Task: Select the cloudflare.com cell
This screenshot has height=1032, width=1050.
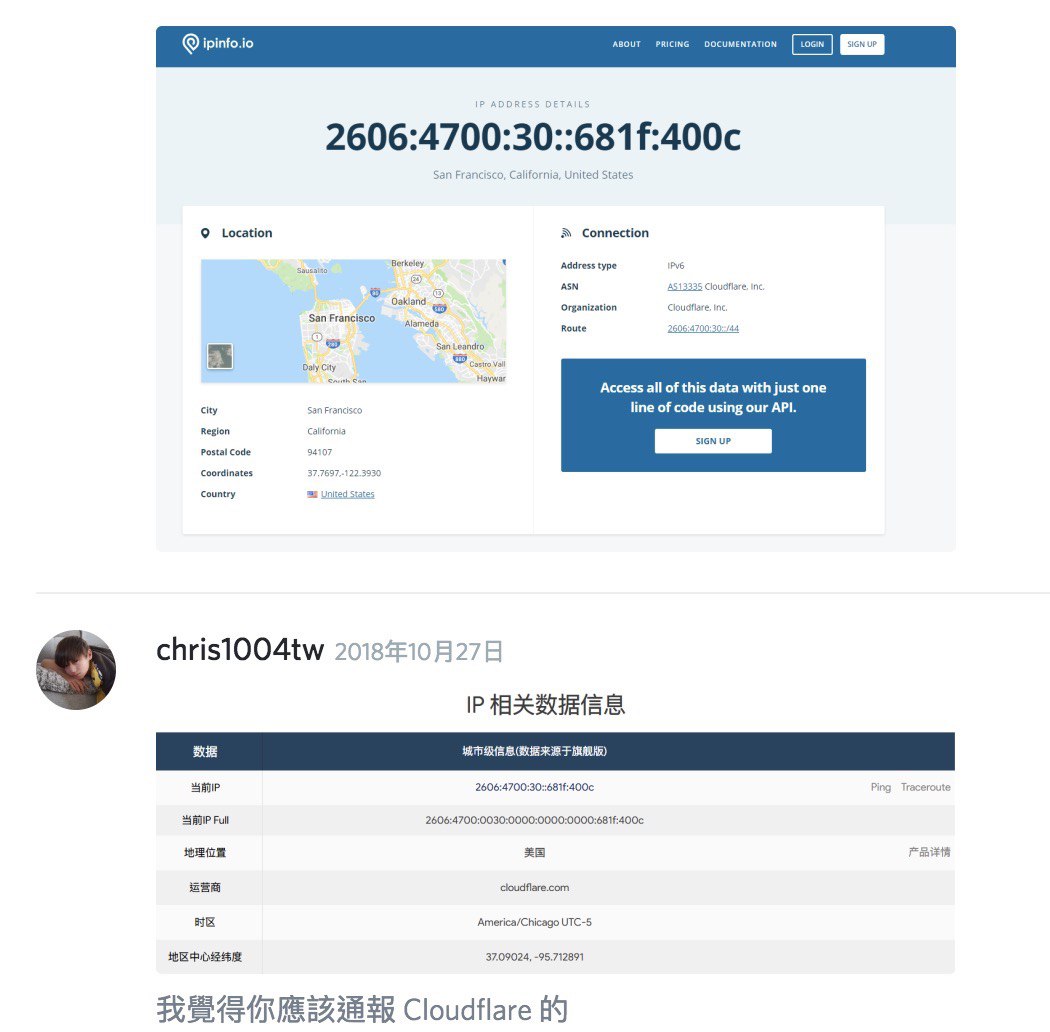Action: point(534,887)
